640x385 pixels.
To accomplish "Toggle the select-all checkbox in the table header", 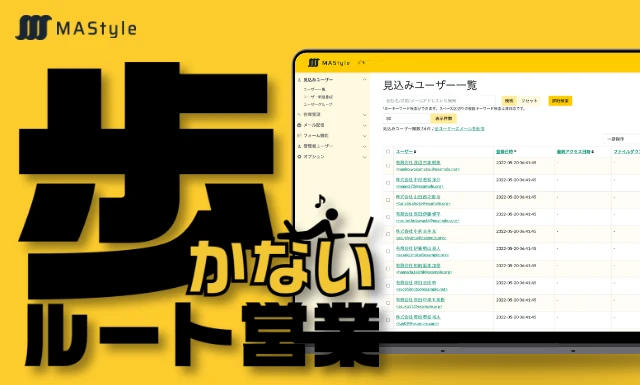I will (x=388, y=151).
